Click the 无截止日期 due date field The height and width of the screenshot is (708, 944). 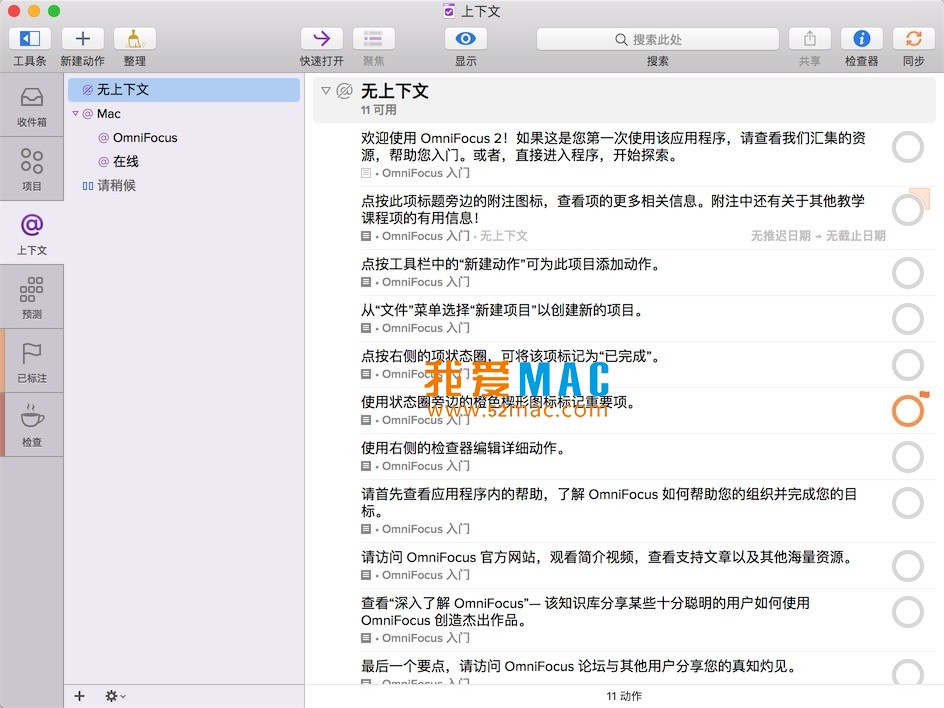tap(856, 236)
